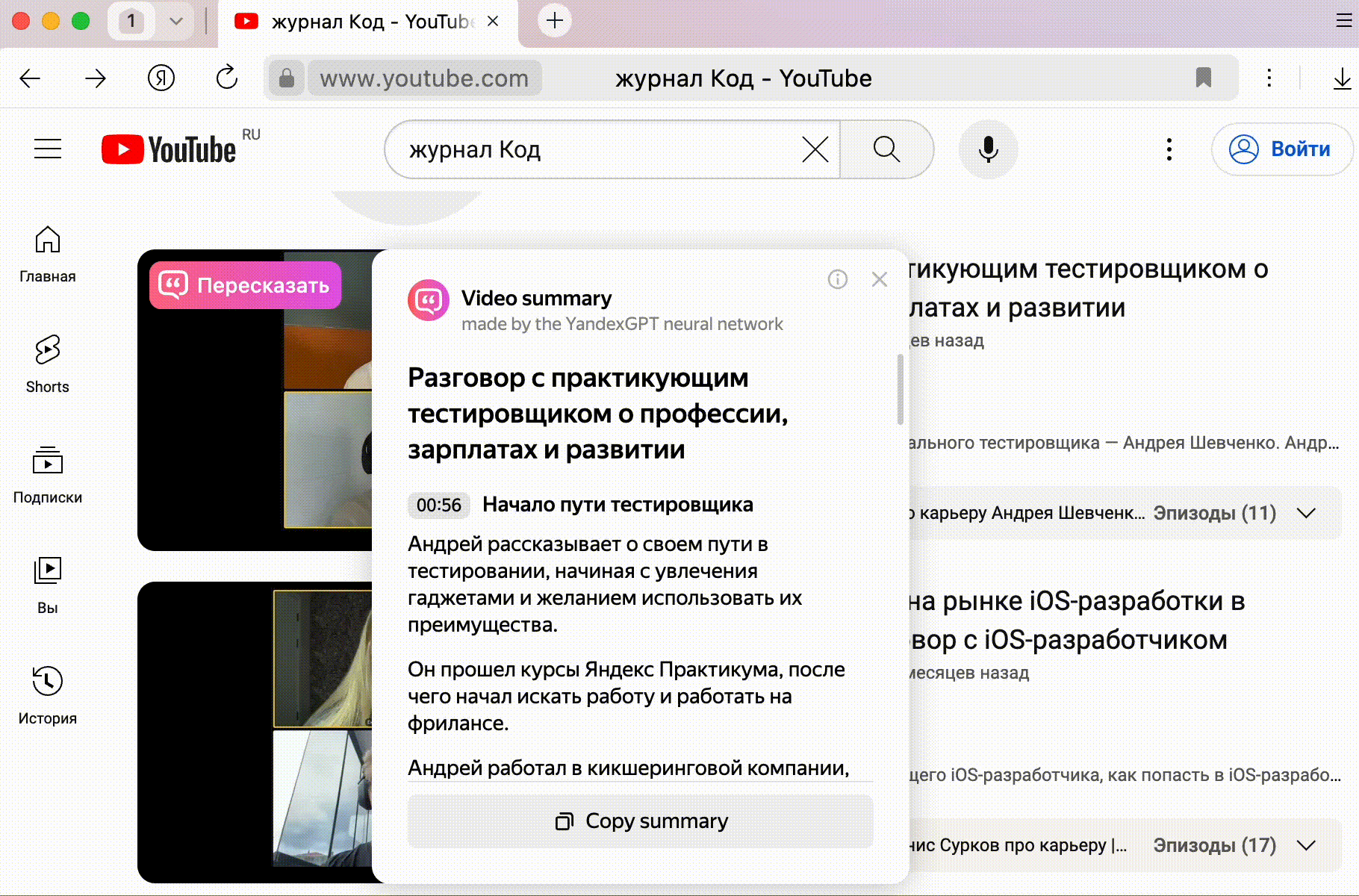Image resolution: width=1359 pixels, height=896 pixels.
Task: Open the YouTube Shorts section
Action: click(47, 362)
